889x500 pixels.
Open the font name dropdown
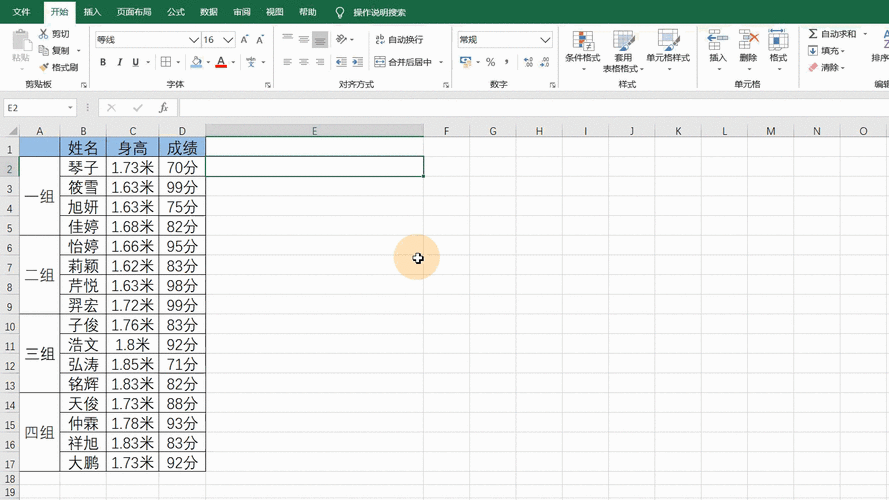click(193, 40)
